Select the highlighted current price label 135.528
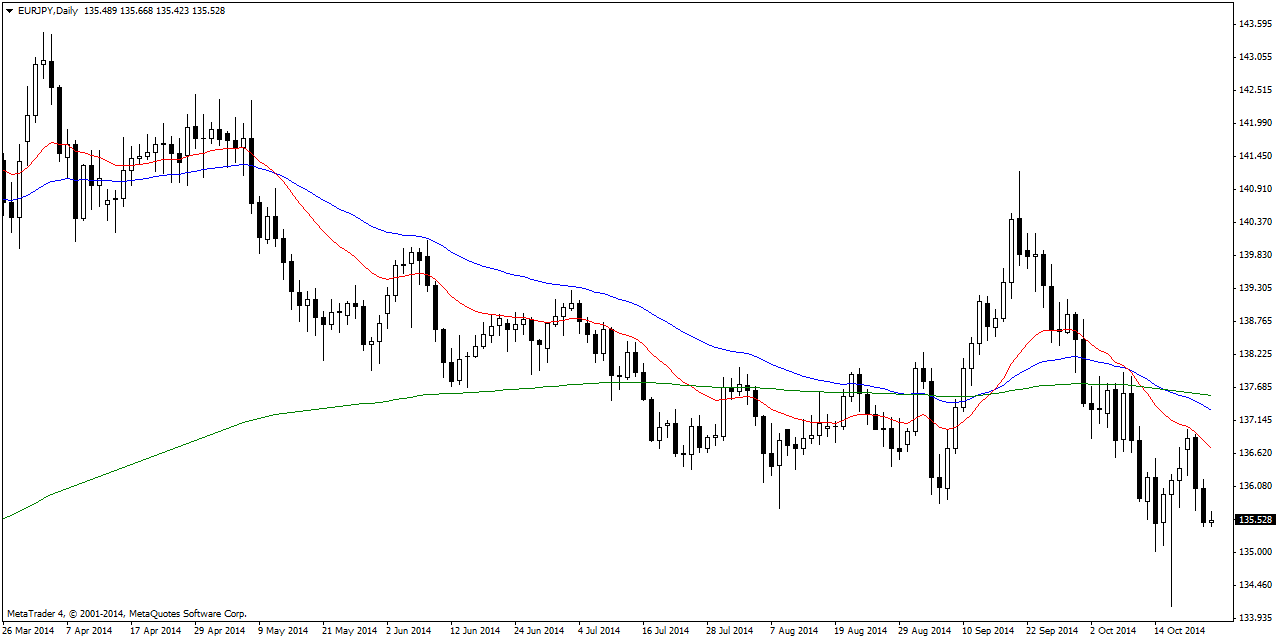This screenshot has width=1276, height=639. [x=1254, y=520]
